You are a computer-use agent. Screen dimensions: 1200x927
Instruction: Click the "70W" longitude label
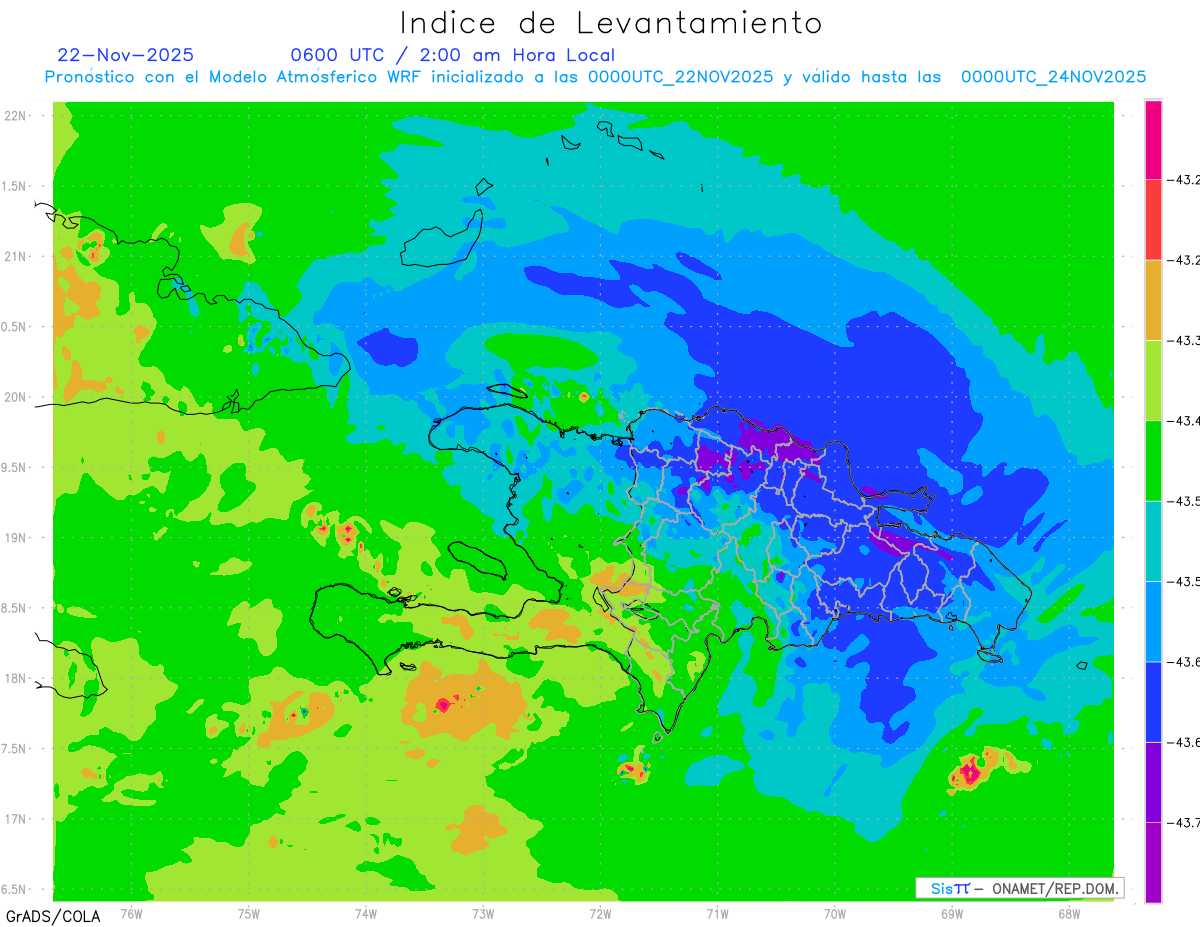click(834, 914)
